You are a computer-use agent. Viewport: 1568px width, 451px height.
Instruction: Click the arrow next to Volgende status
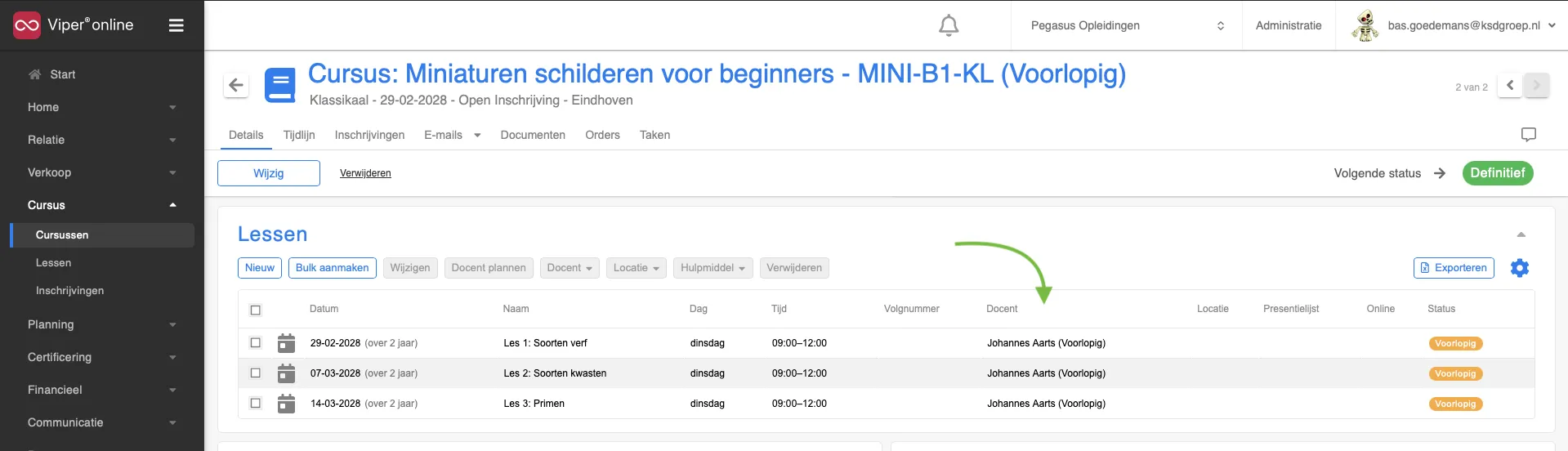(1440, 173)
